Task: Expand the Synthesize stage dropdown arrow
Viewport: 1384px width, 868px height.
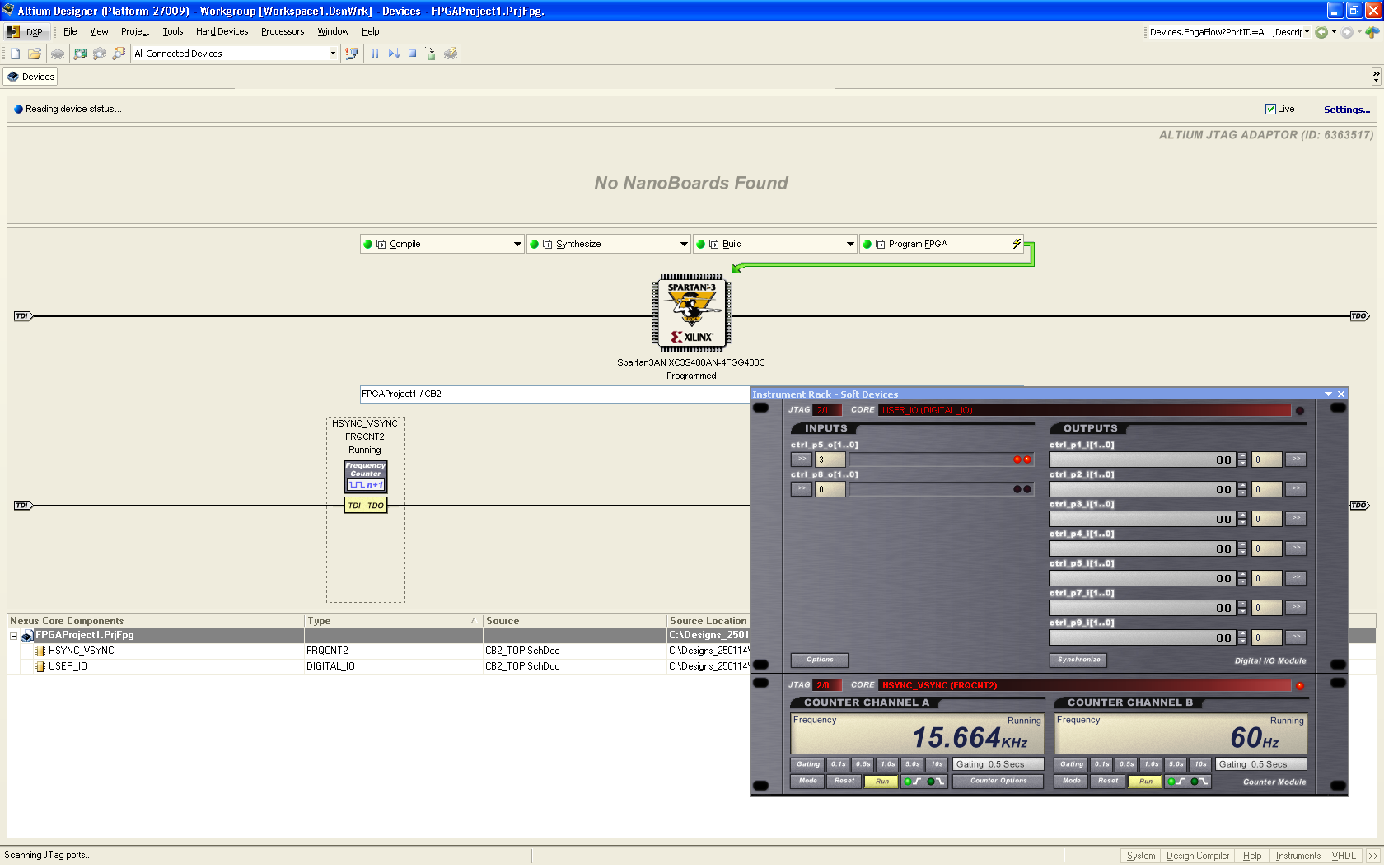Action: 684,245
